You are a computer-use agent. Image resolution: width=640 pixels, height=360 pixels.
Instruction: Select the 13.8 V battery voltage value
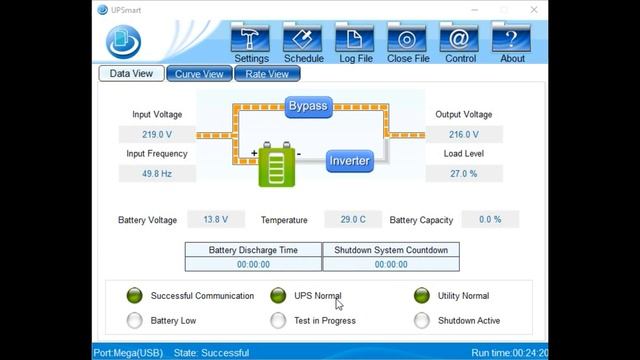(216, 219)
